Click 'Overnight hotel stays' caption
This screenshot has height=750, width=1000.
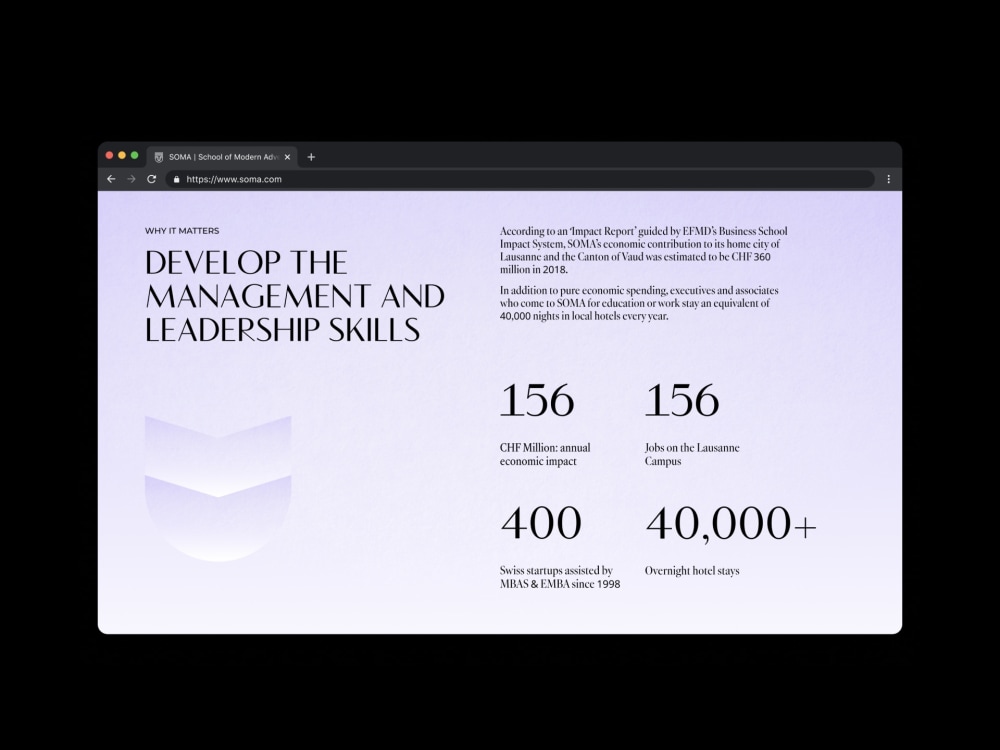pos(692,571)
